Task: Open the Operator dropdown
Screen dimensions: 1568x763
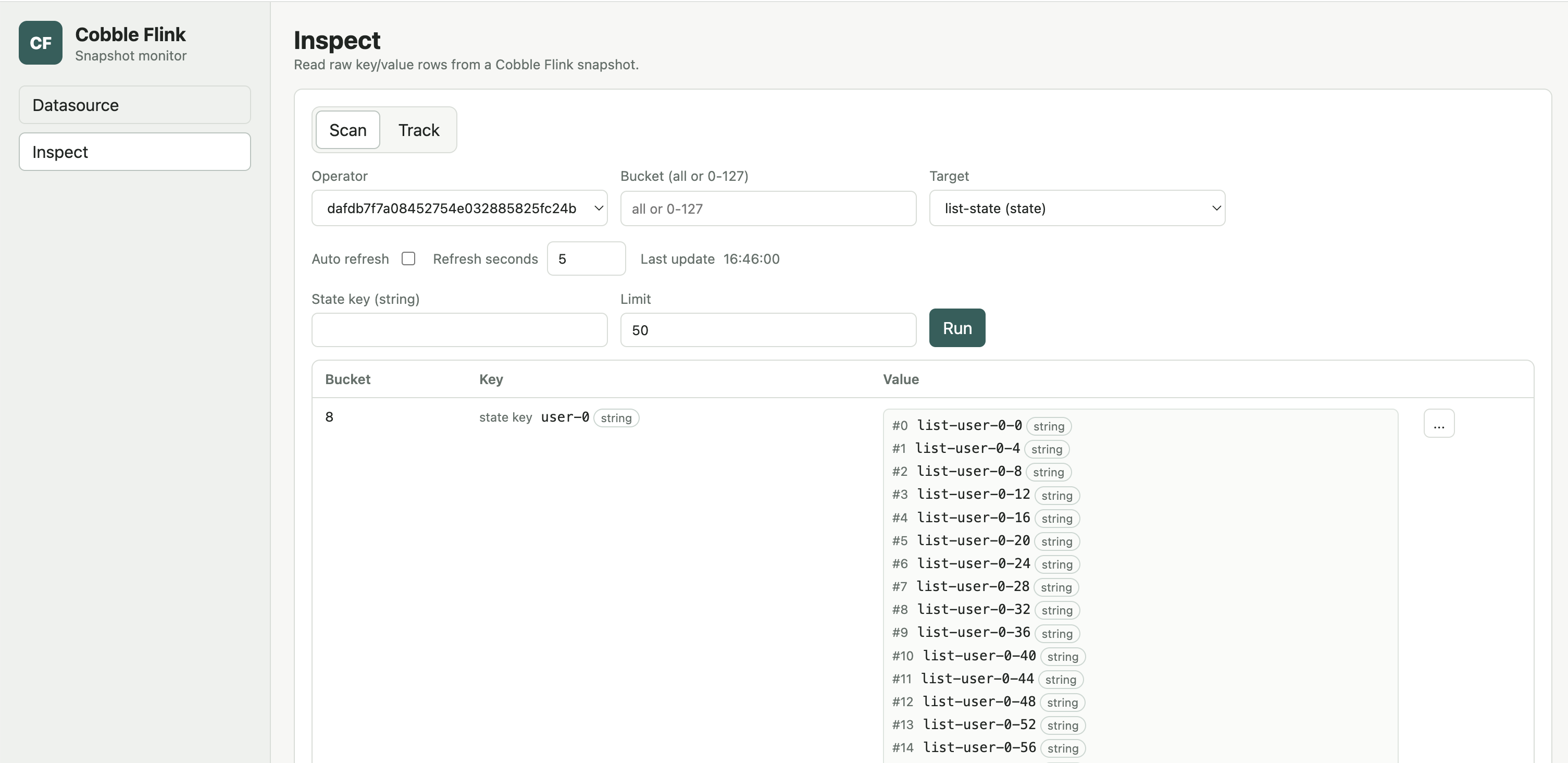Action: [459, 208]
